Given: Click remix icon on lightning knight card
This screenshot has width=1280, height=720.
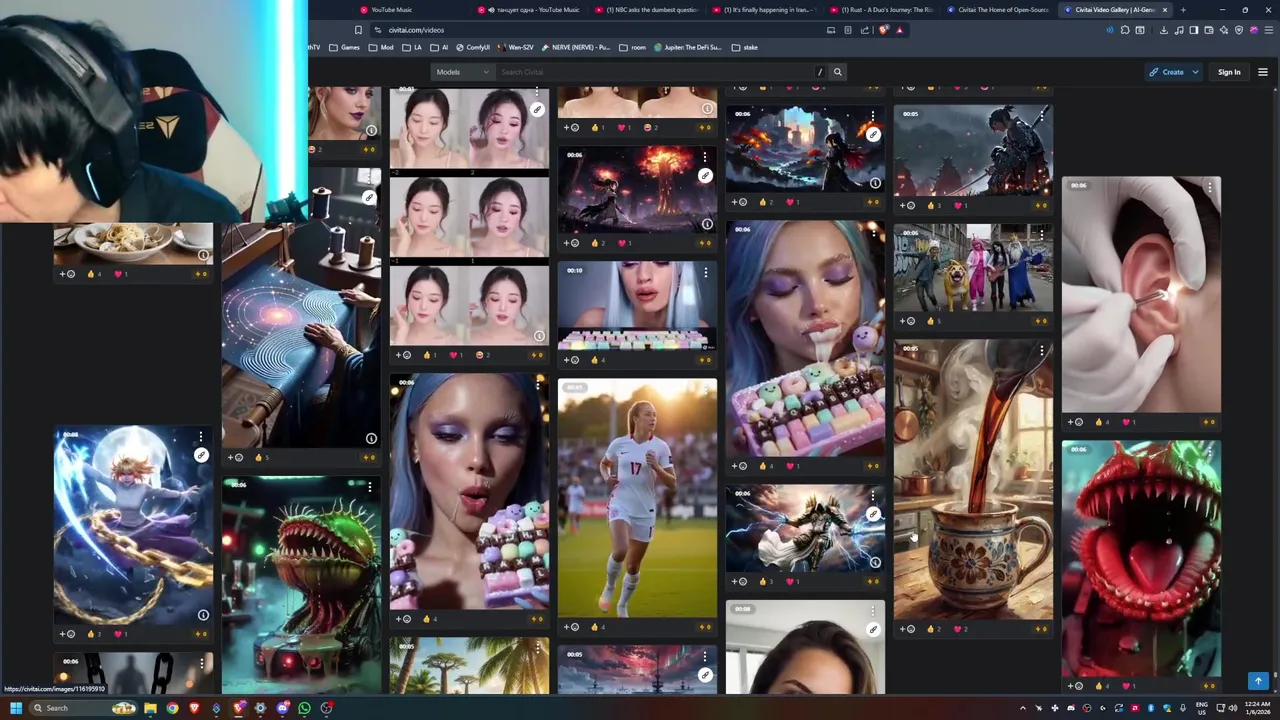Looking at the screenshot, I should (x=873, y=514).
